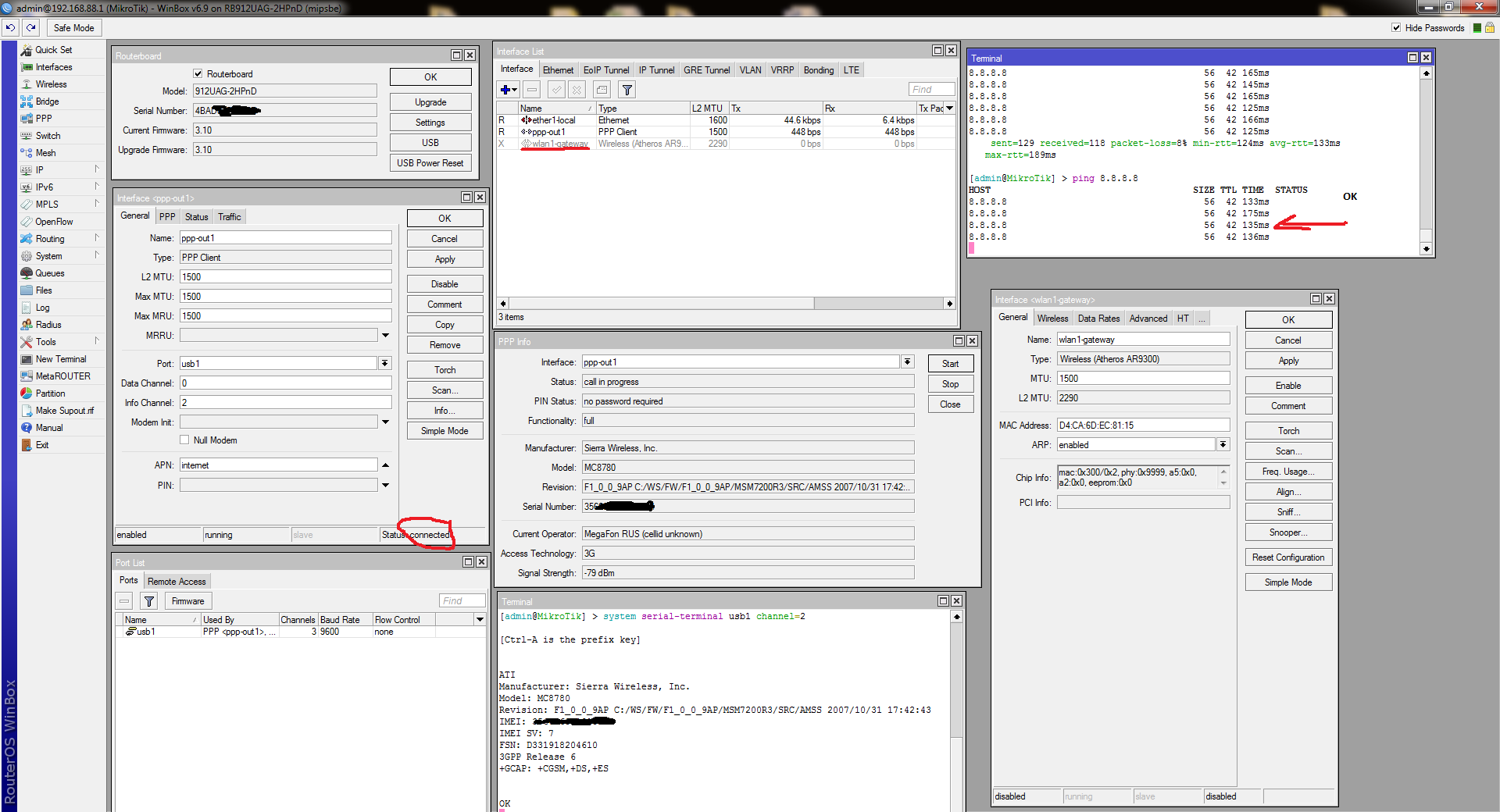Image resolution: width=1500 pixels, height=812 pixels.
Task: Click Reset Configuration in wlan1-gateway window
Action: 1288,557
